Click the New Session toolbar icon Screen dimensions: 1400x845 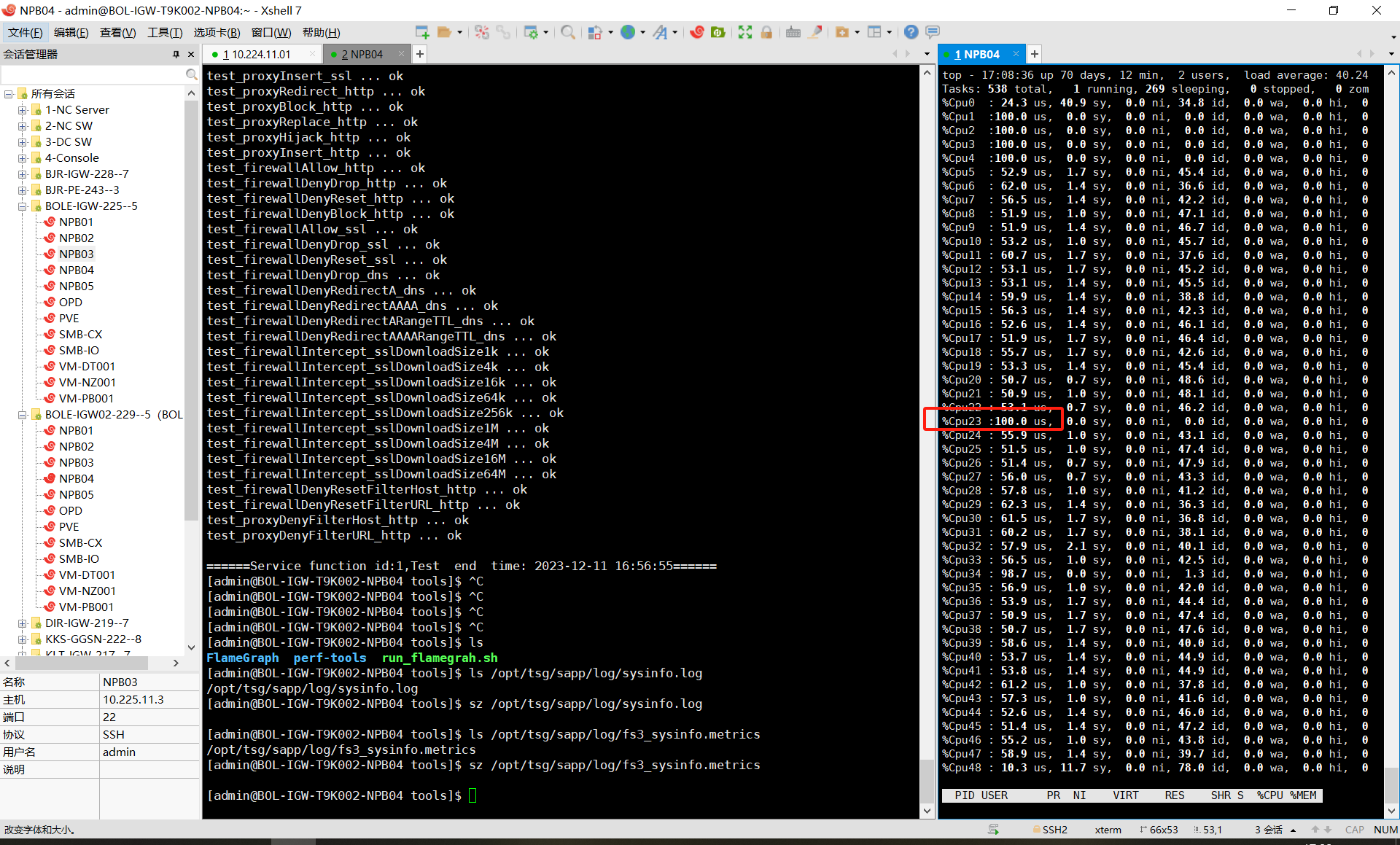pyautogui.click(x=421, y=32)
